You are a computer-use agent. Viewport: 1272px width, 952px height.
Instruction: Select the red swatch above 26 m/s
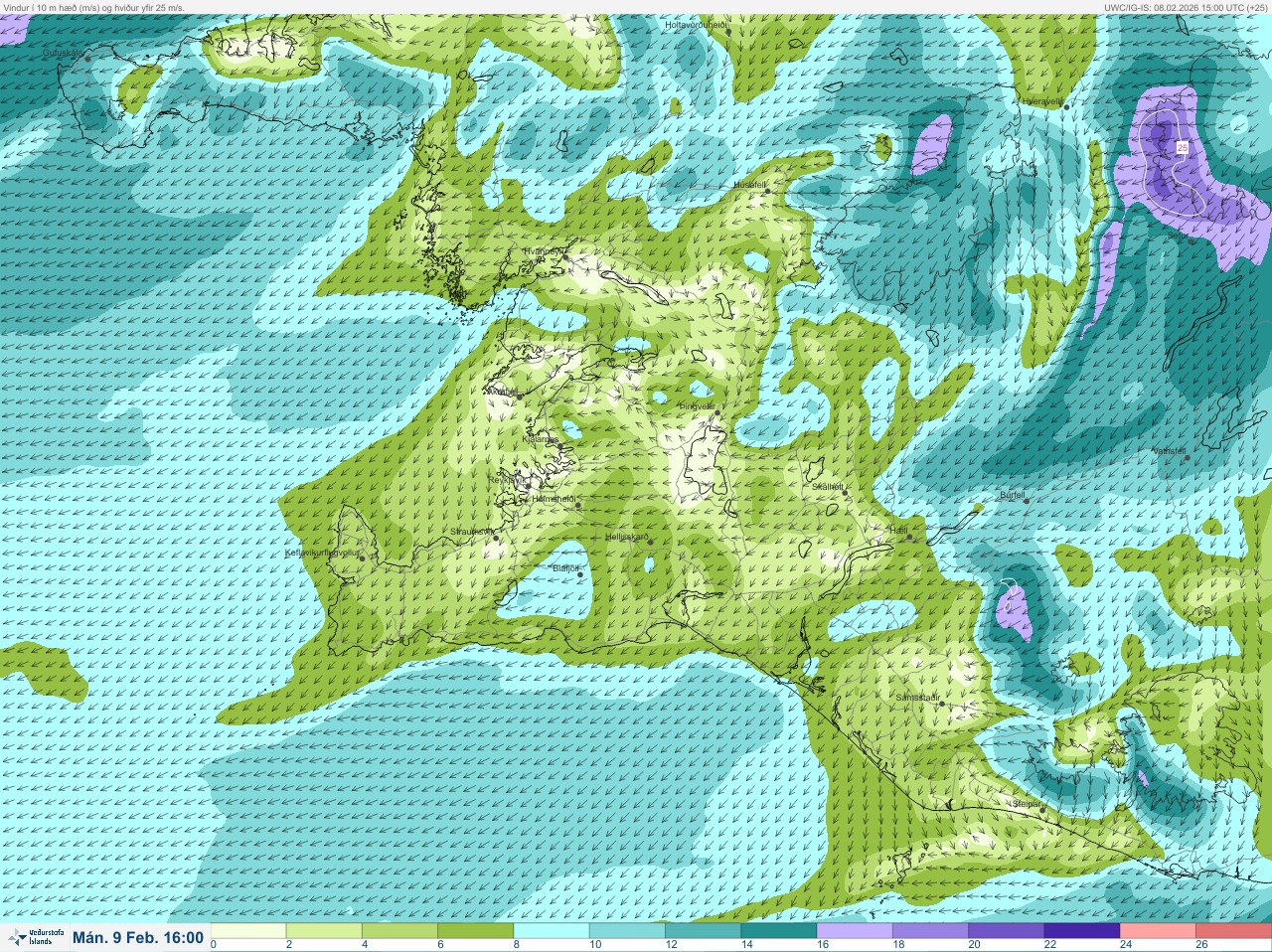pyautogui.click(x=1232, y=931)
